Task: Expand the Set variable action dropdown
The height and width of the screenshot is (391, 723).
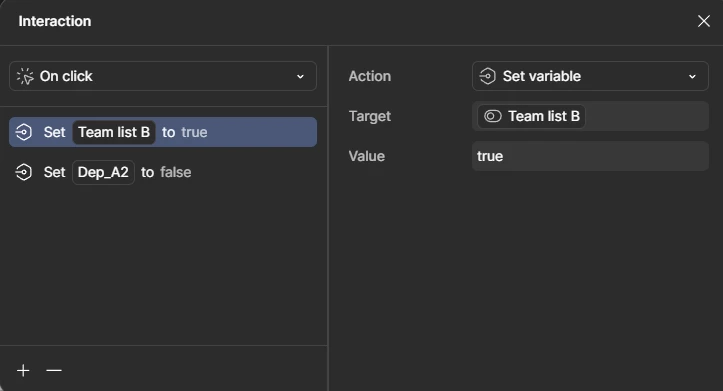Action: 590,76
